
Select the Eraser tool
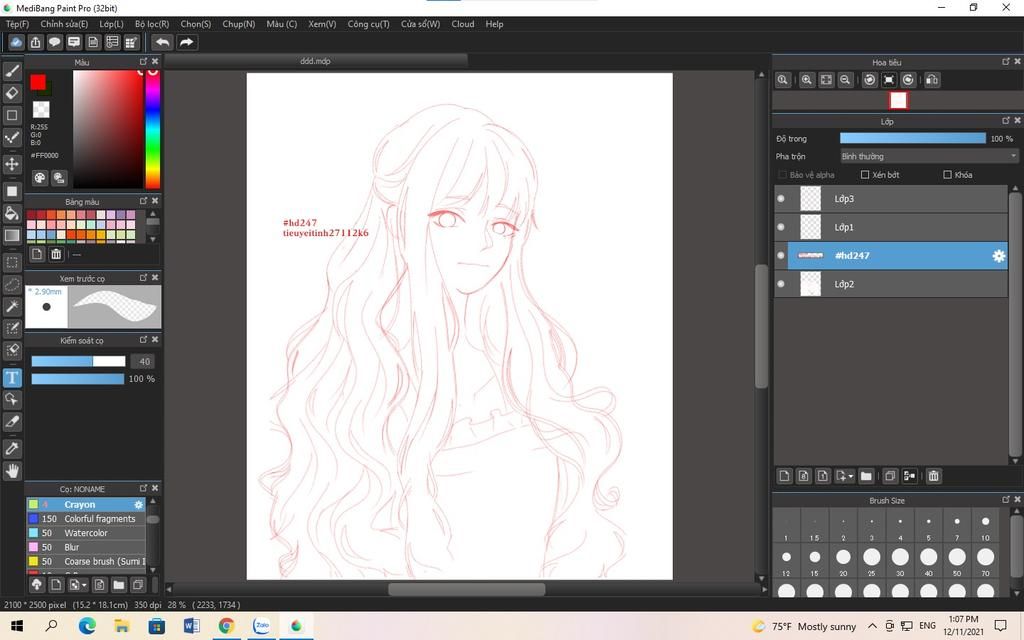tap(12, 93)
